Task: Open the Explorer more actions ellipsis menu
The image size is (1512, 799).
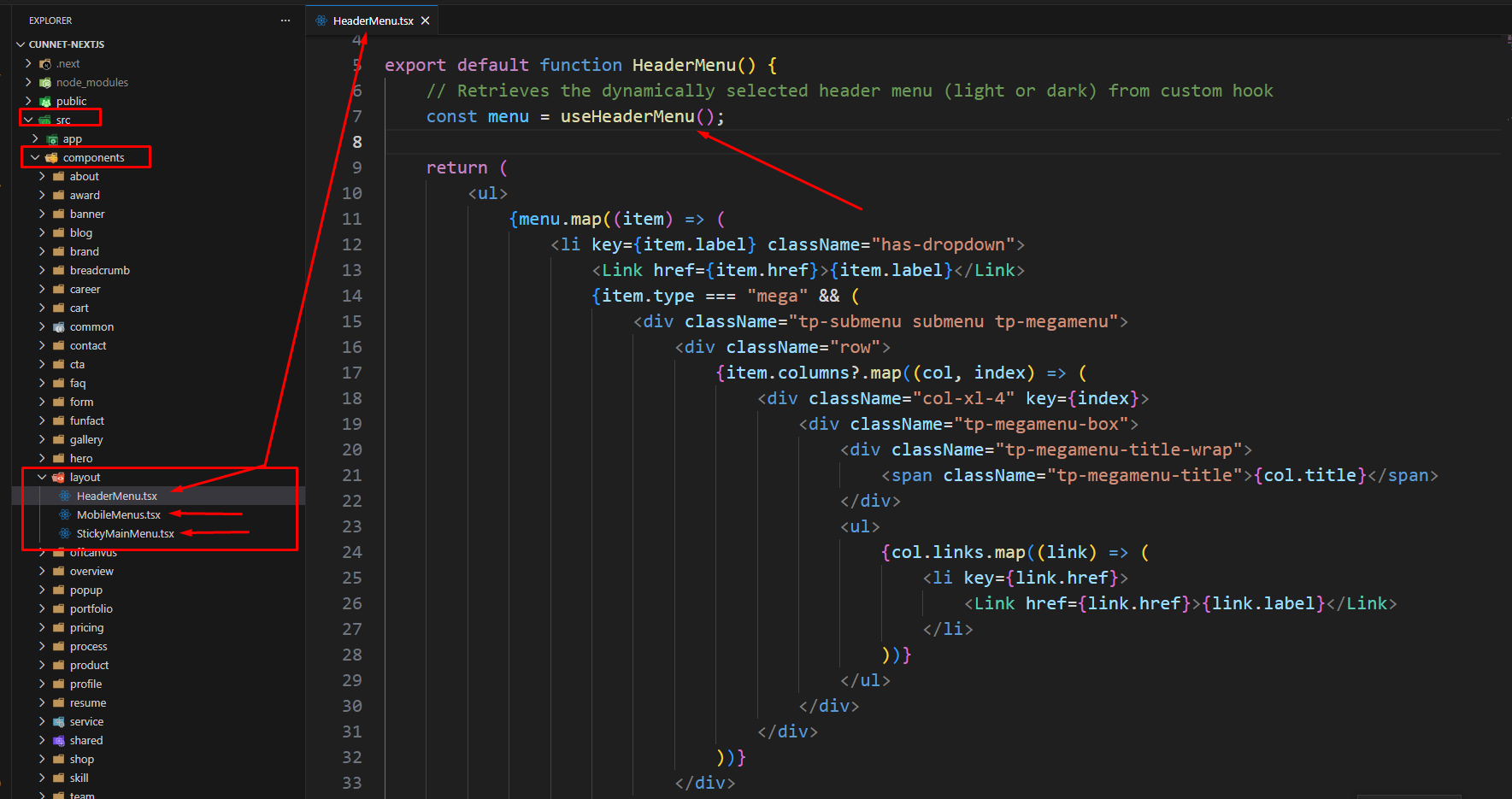Action: click(285, 20)
